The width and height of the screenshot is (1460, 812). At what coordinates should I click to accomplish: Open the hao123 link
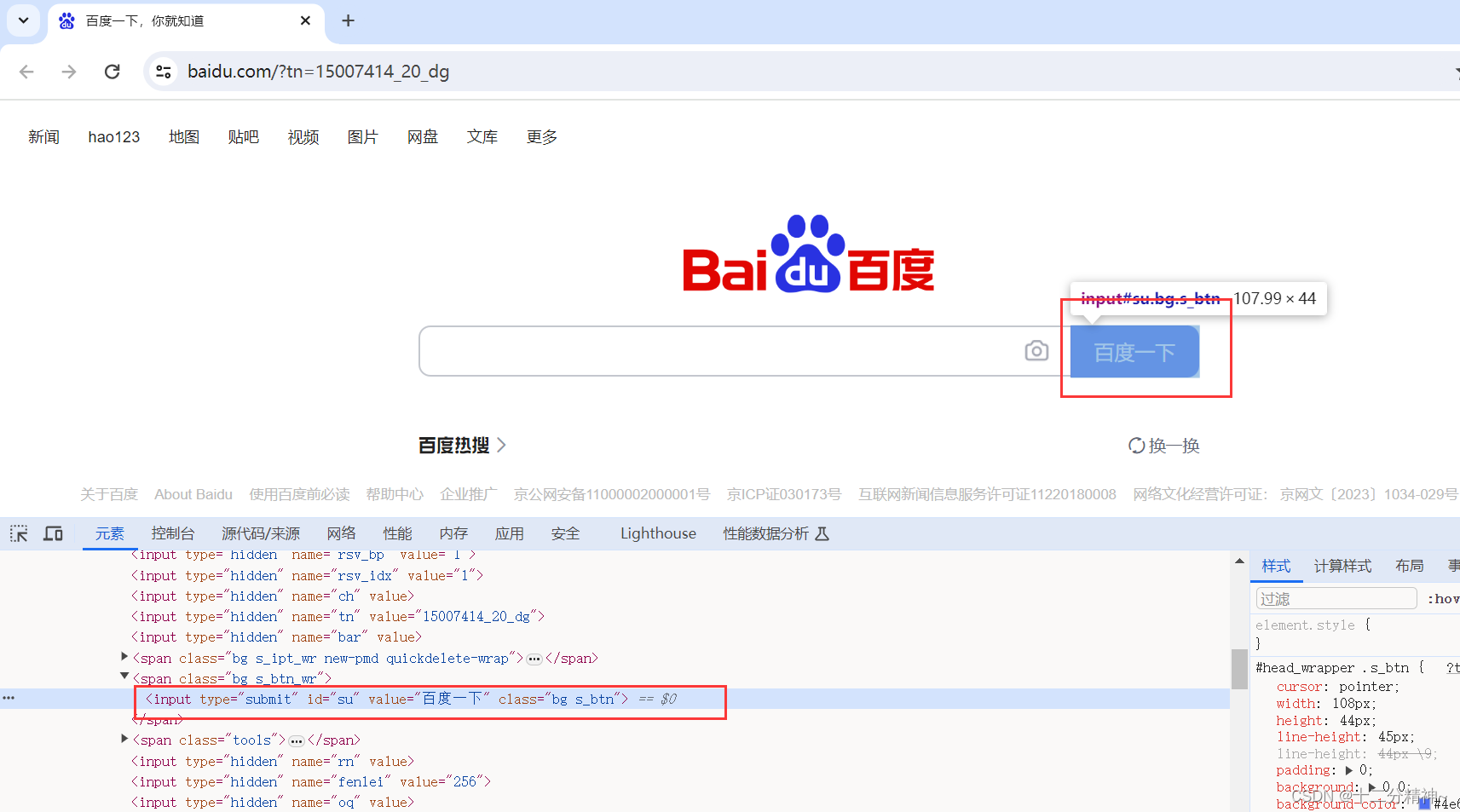click(114, 137)
